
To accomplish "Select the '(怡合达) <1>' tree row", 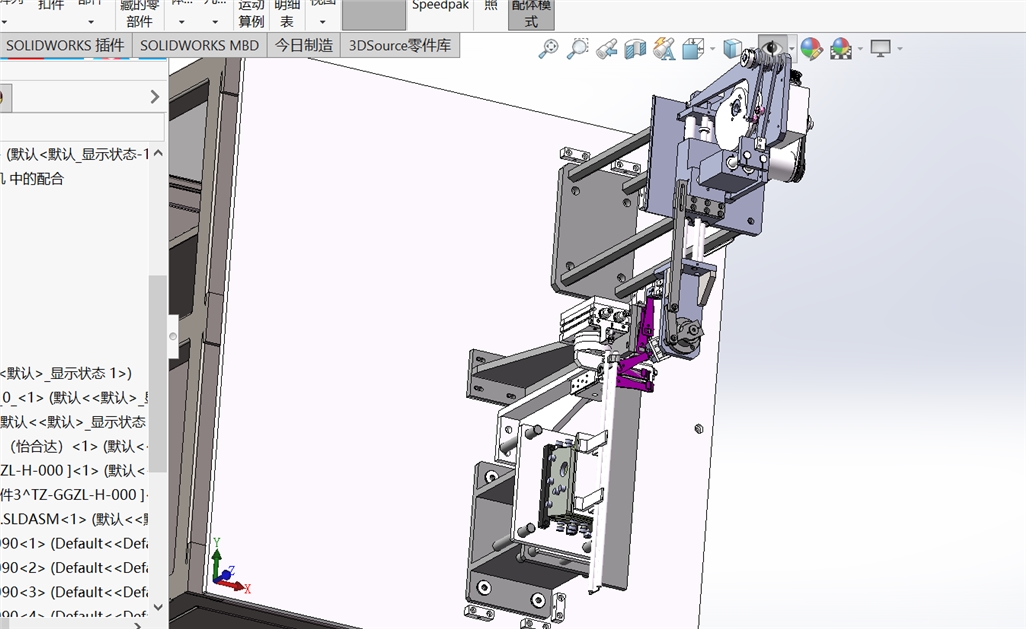I will [75, 446].
